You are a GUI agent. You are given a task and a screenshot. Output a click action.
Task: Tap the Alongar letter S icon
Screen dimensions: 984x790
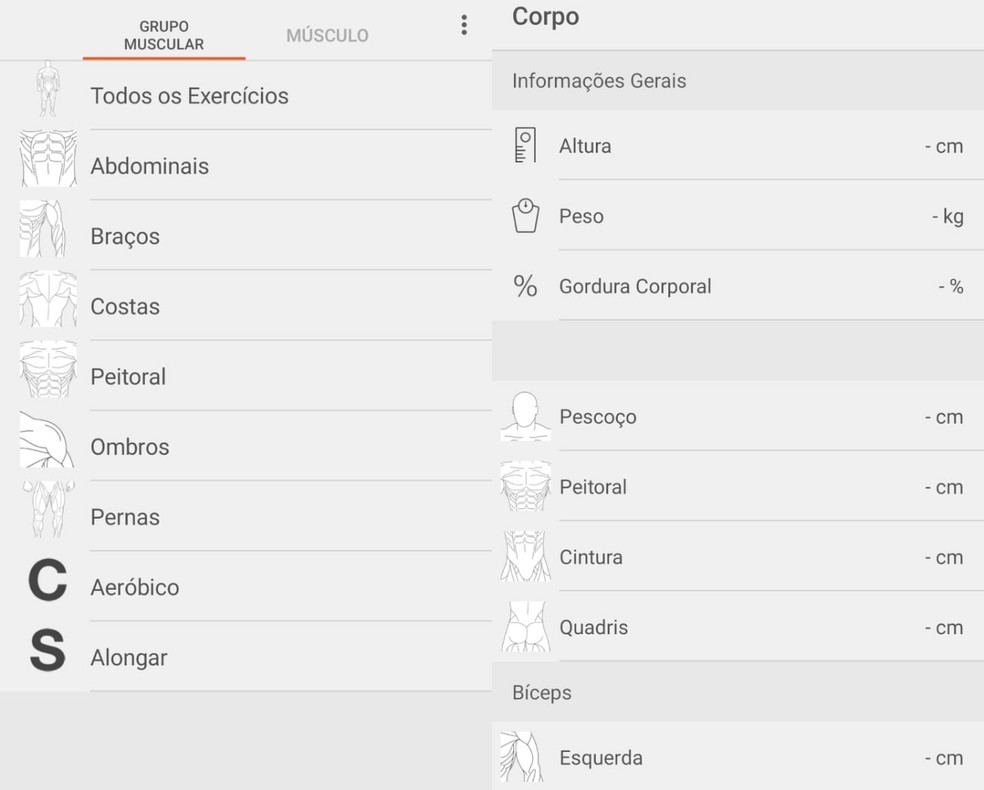[47, 652]
